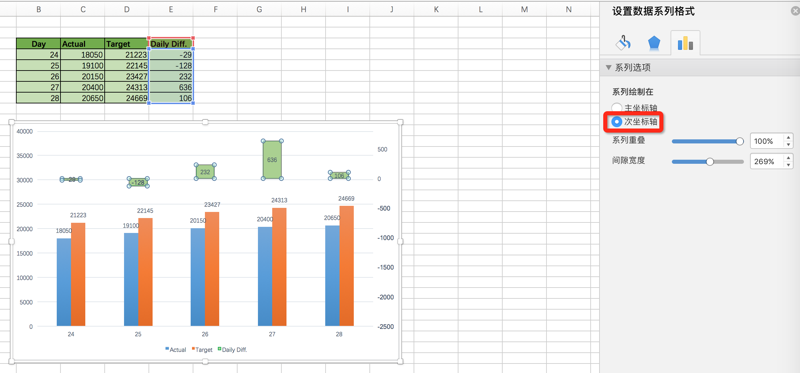Screen dimensions: 800x373
Task: Click the green 106 bar in chart
Action: pos(339,176)
